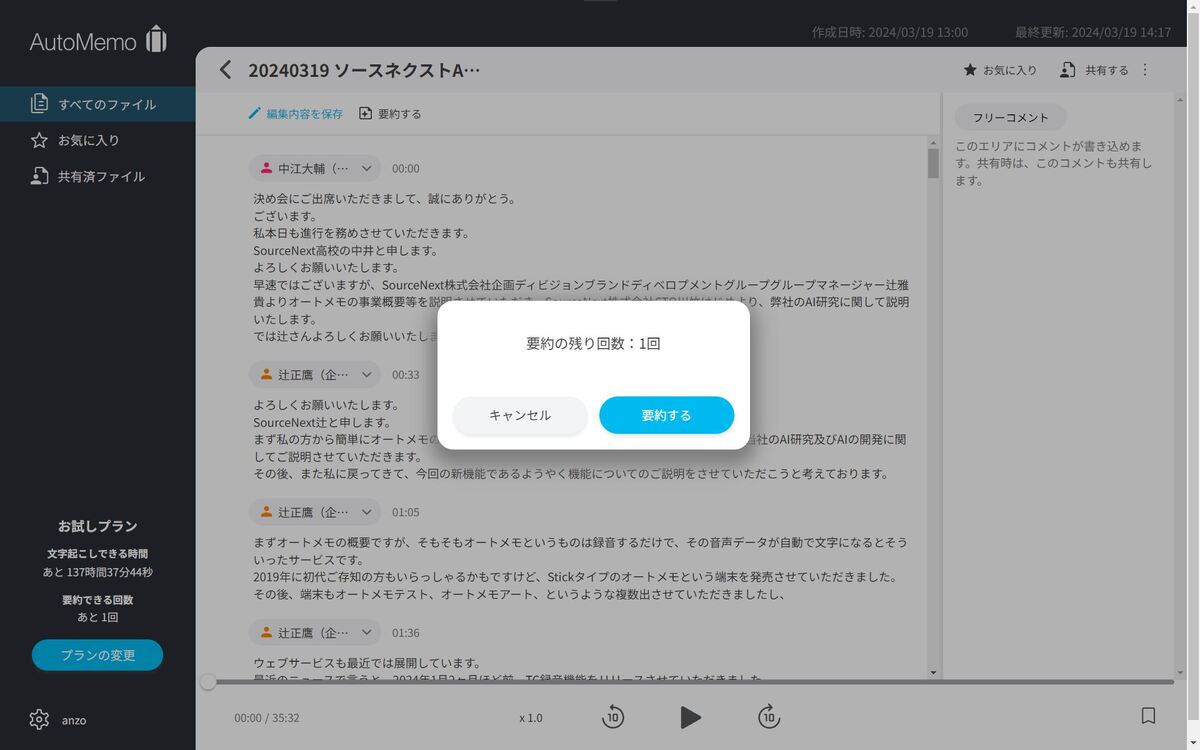1200x750 pixels.
Task: Click the pencil 編集内容を保存 icon
Action: point(254,113)
